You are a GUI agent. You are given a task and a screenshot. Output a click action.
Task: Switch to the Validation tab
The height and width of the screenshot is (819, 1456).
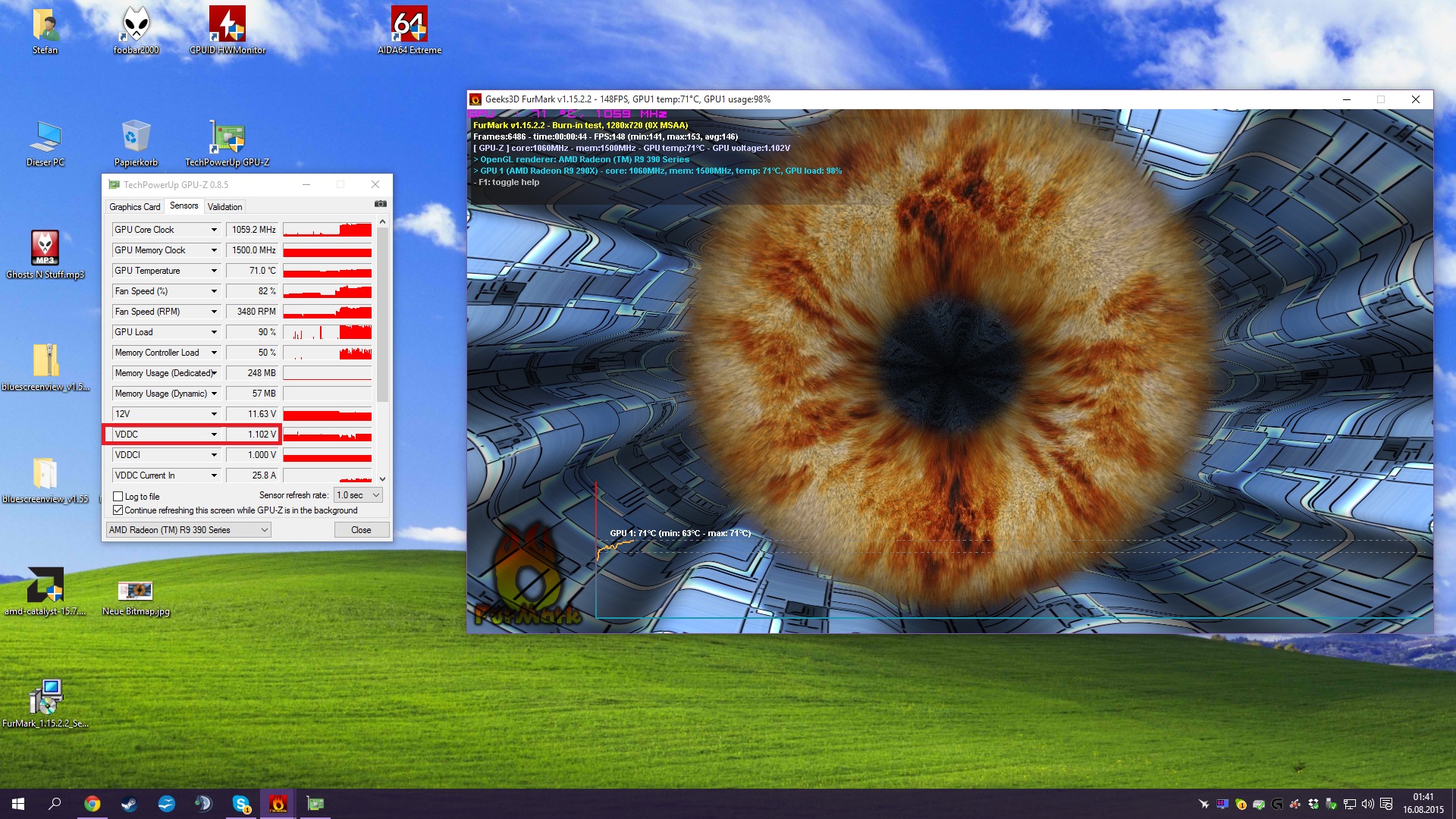[x=224, y=206]
